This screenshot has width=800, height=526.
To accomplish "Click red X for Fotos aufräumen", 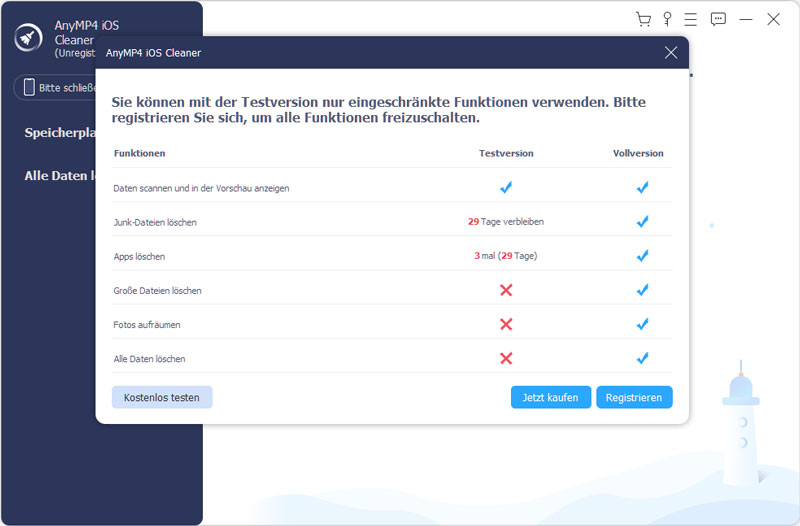I will click(x=506, y=324).
